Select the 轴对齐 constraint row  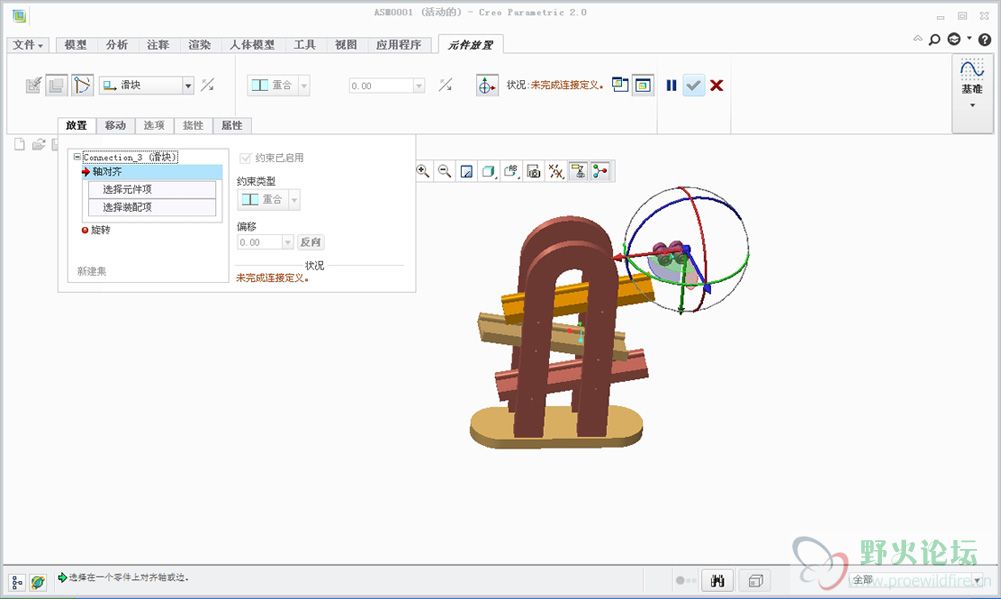[x=153, y=172]
